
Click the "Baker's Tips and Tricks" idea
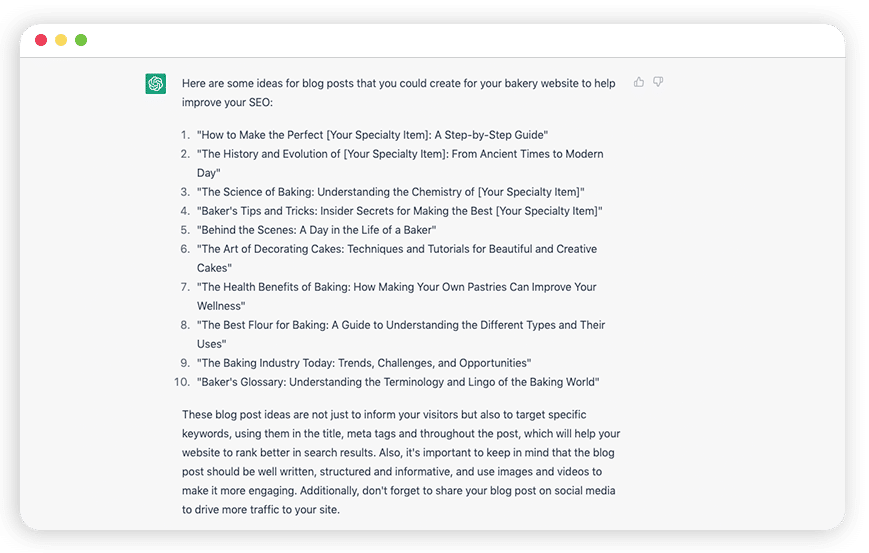(x=400, y=211)
